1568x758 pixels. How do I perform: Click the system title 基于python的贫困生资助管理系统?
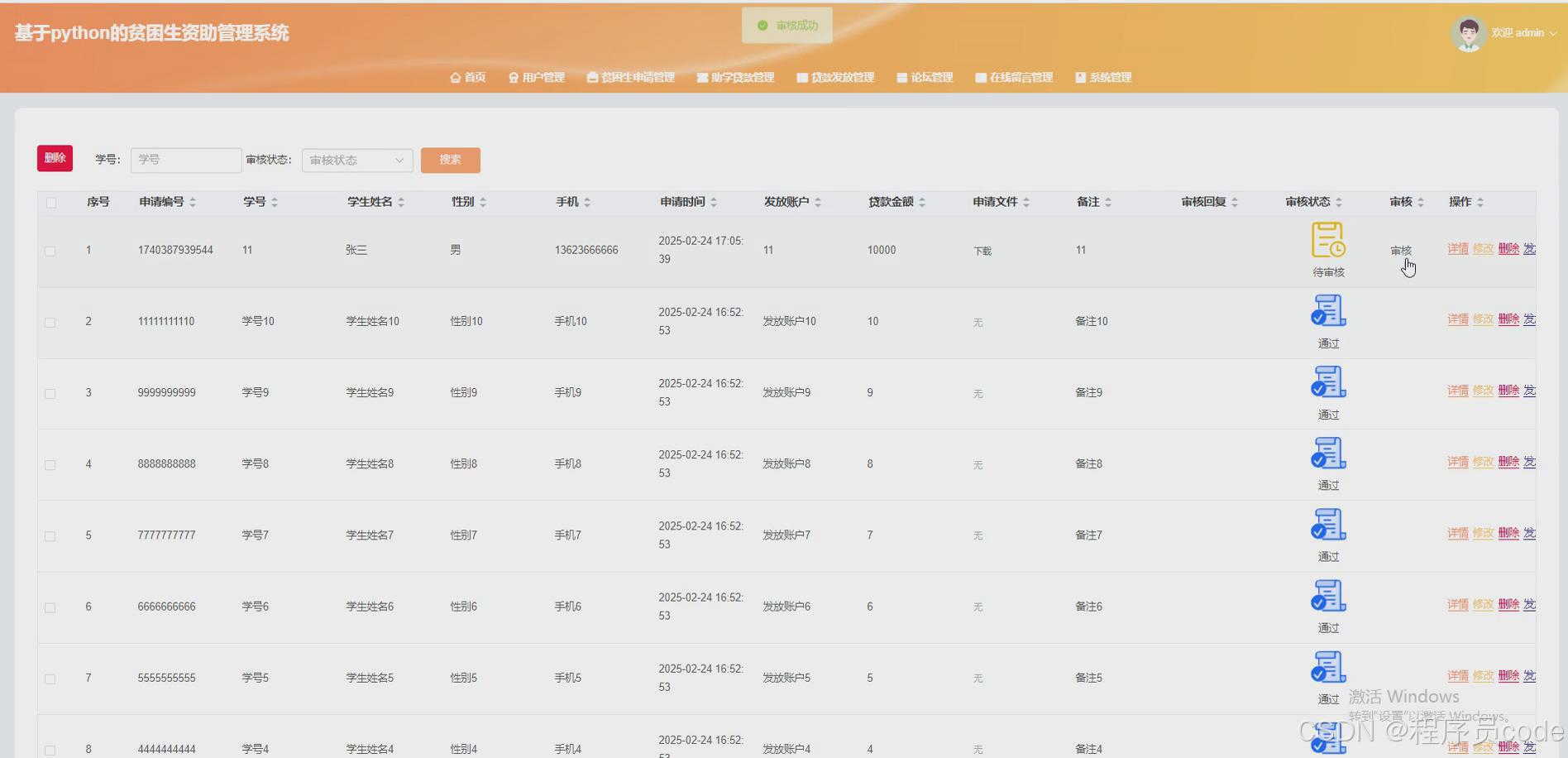click(x=152, y=33)
